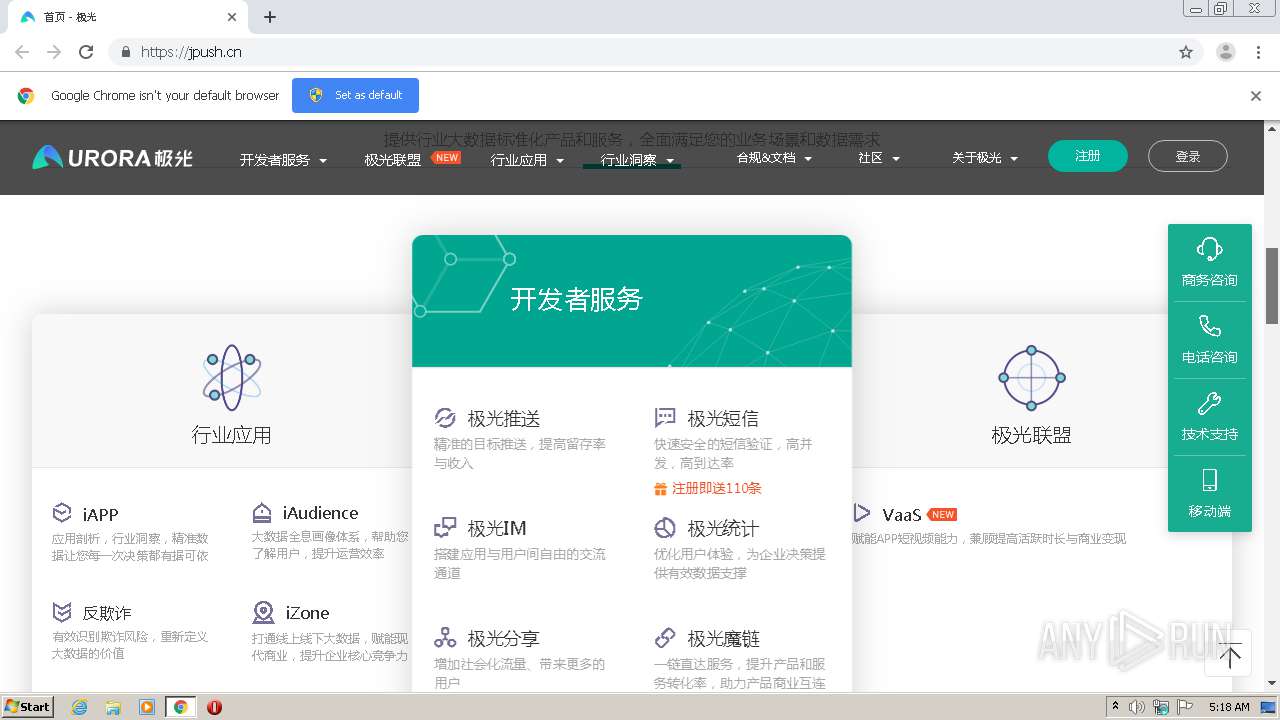The width and height of the screenshot is (1280, 720).
Task: Click the Aurora 极光 logo
Action: coord(112,157)
